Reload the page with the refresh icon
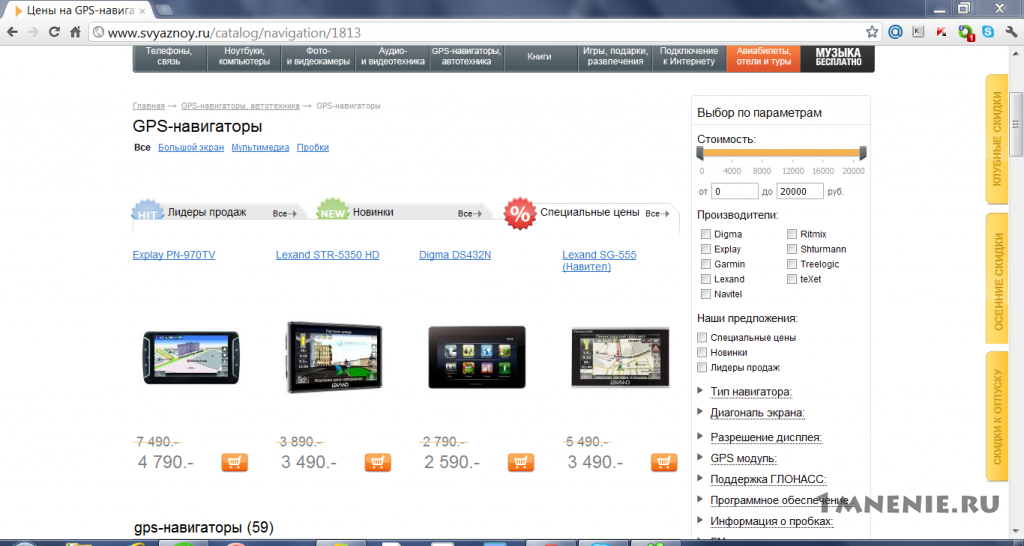The image size is (1024, 546). [54, 32]
